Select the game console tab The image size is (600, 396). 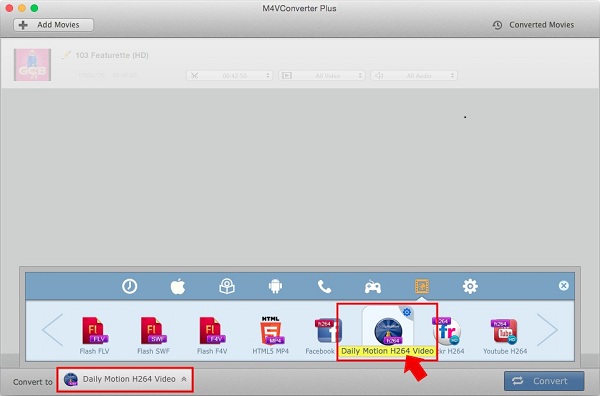pyautogui.click(x=373, y=287)
